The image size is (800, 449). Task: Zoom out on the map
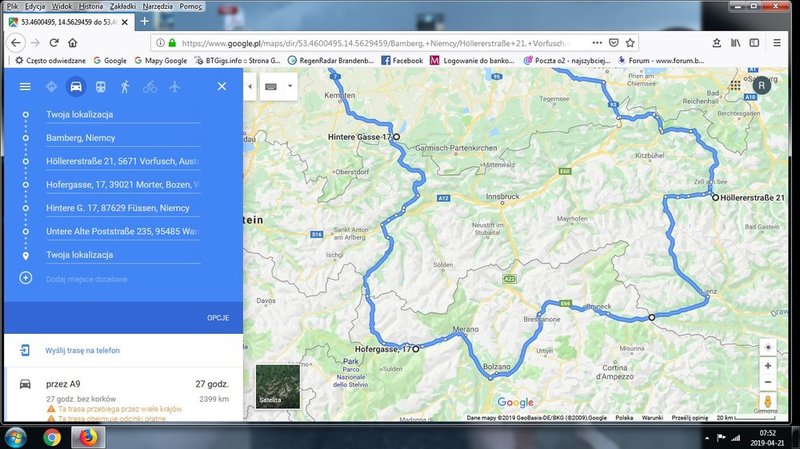click(x=767, y=382)
